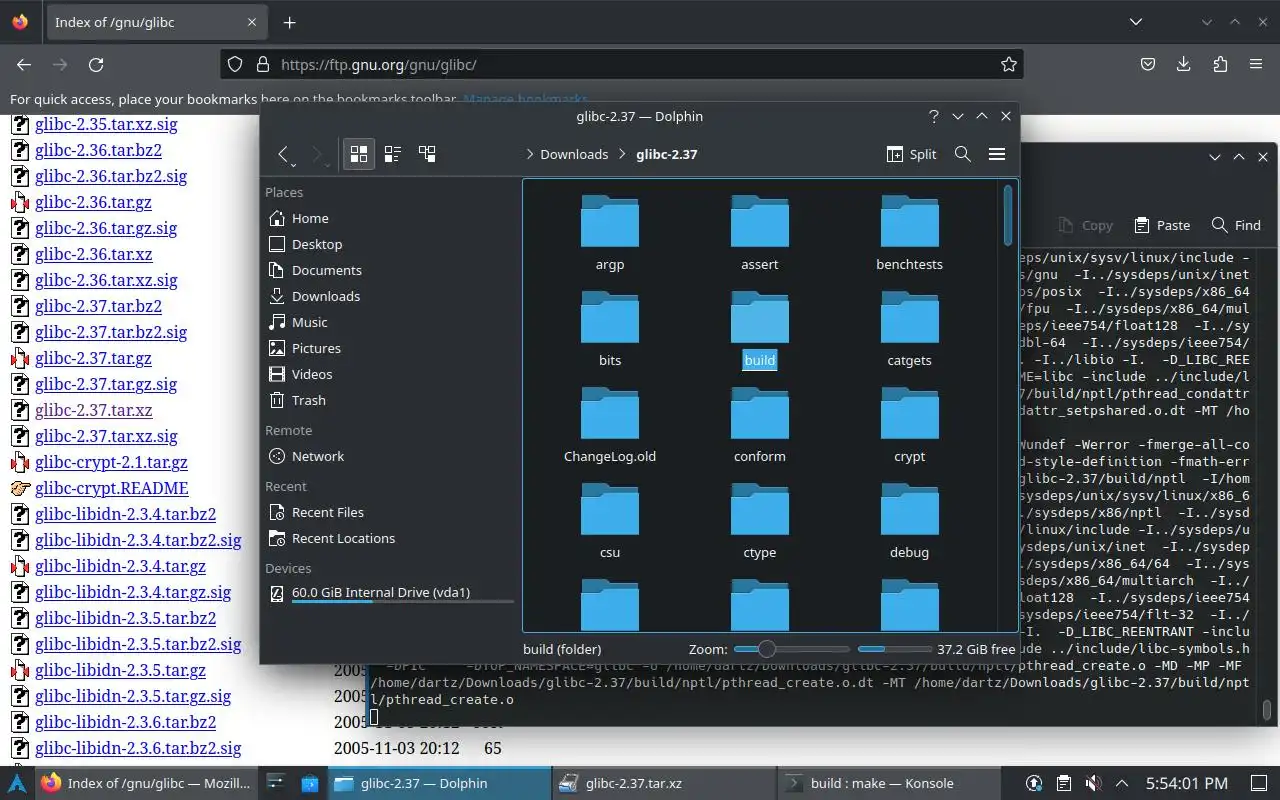Click Firefox address bar URL
The height and width of the screenshot is (800, 1280).
click(x=378, y=64)
